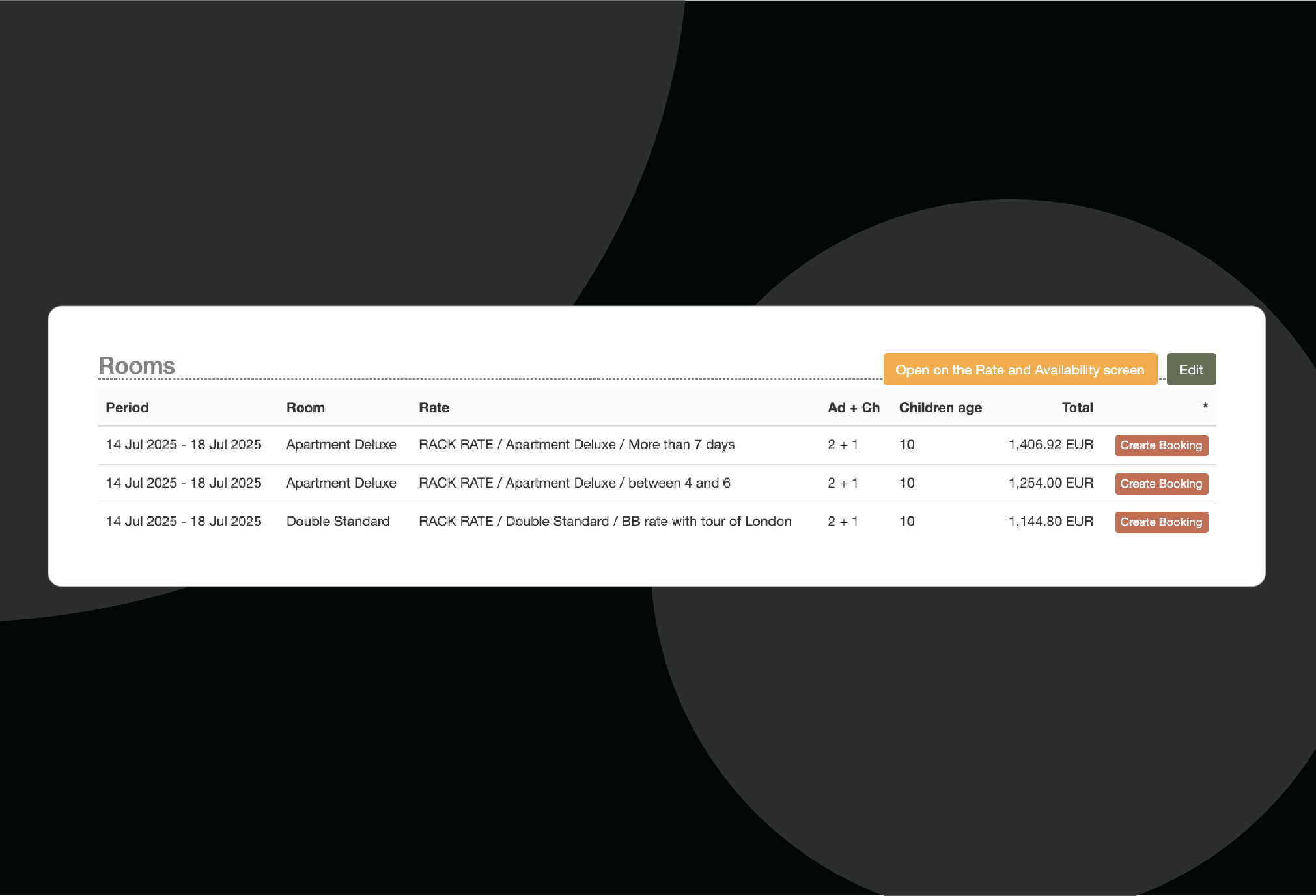Click the Children age column header
Screen dimensions: 1316x896
pyautogui.click(x=940, y=408)
